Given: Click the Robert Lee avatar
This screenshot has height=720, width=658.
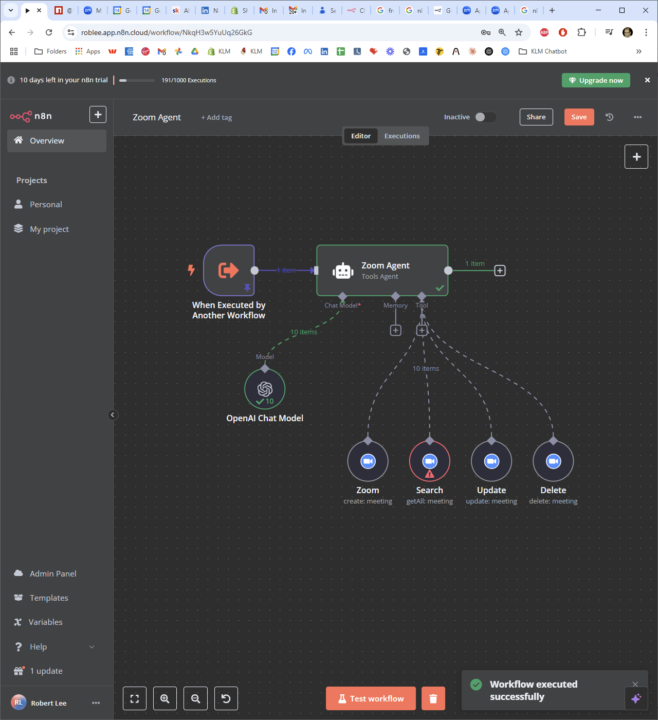Looking at the screenshot, I should (x=18, y=702).
